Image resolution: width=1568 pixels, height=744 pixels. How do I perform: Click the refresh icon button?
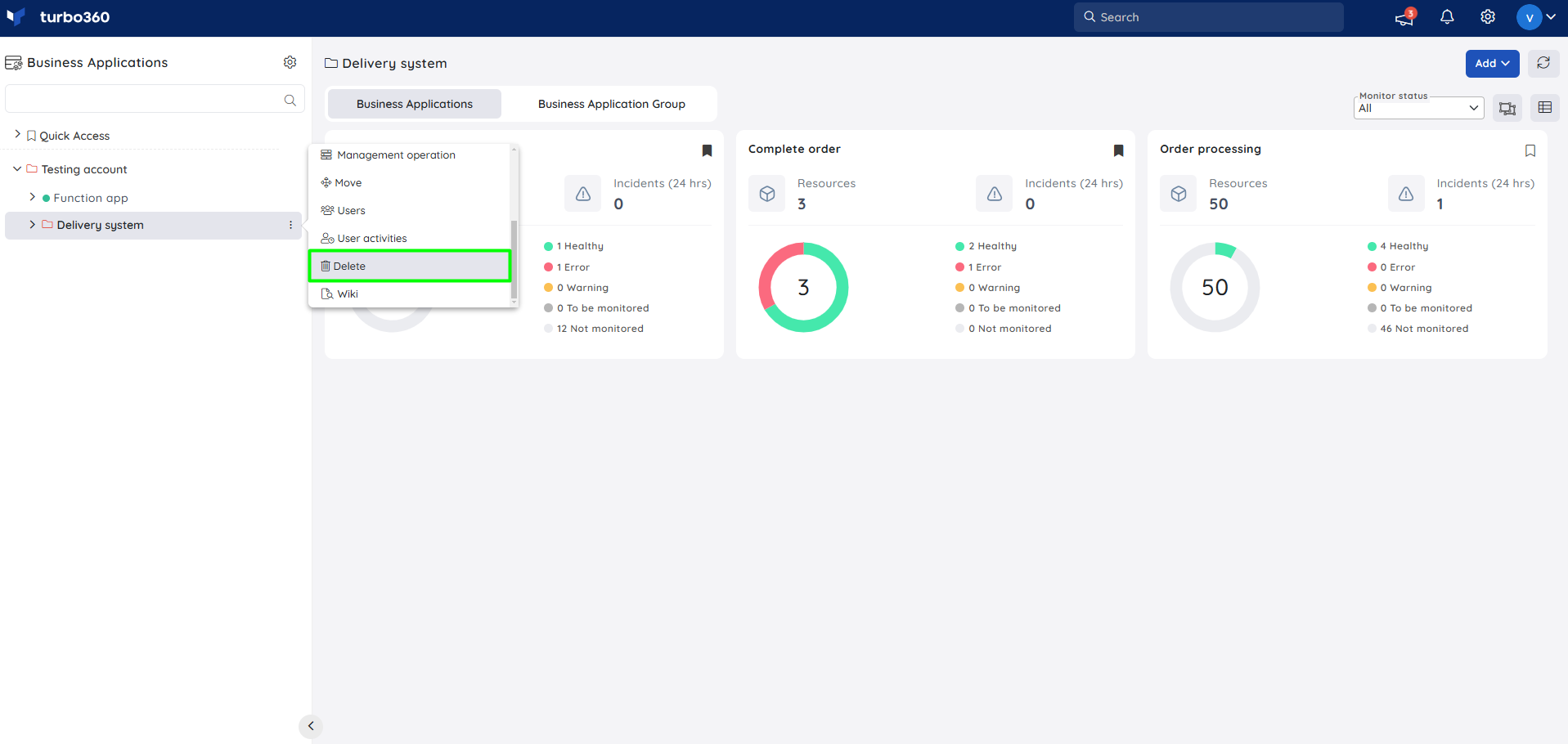(1543, 64)
